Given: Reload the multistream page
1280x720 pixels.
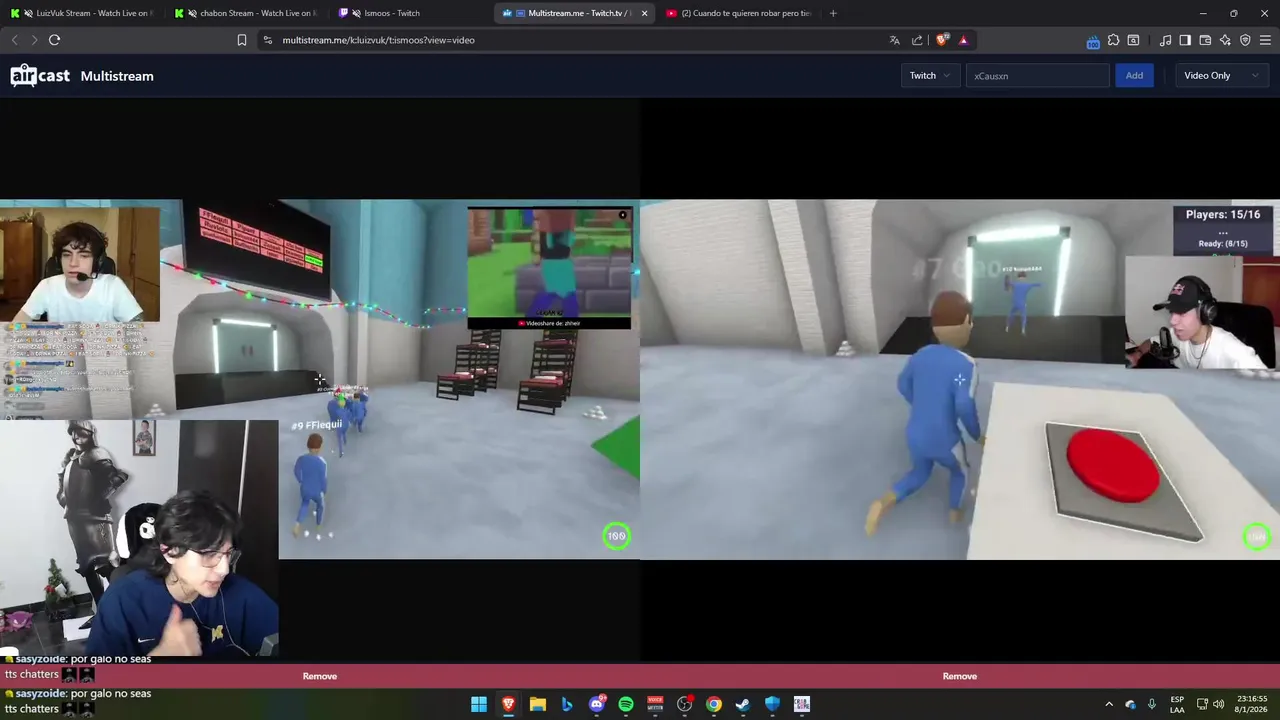Looking at the screenshot, I should tap(54, 40).
